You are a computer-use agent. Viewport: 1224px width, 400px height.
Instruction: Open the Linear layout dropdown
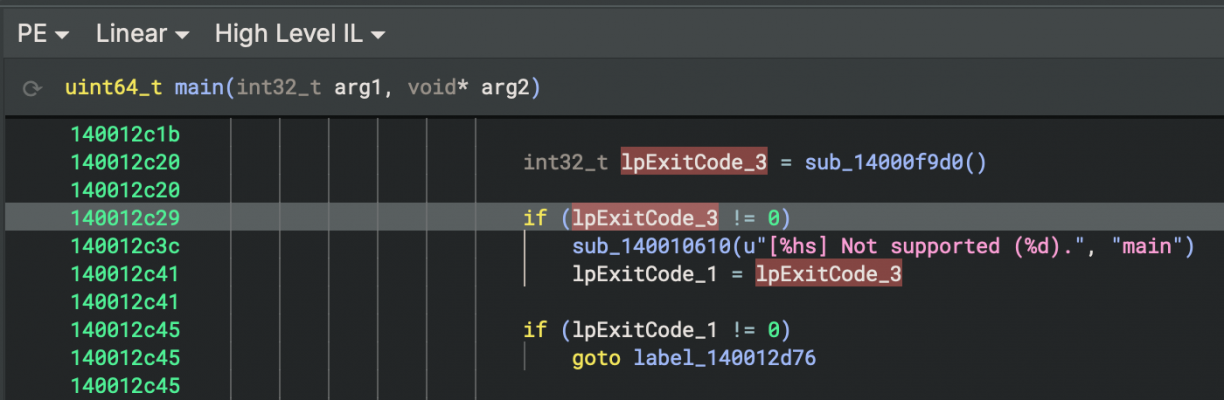click(x=142, y=34)
